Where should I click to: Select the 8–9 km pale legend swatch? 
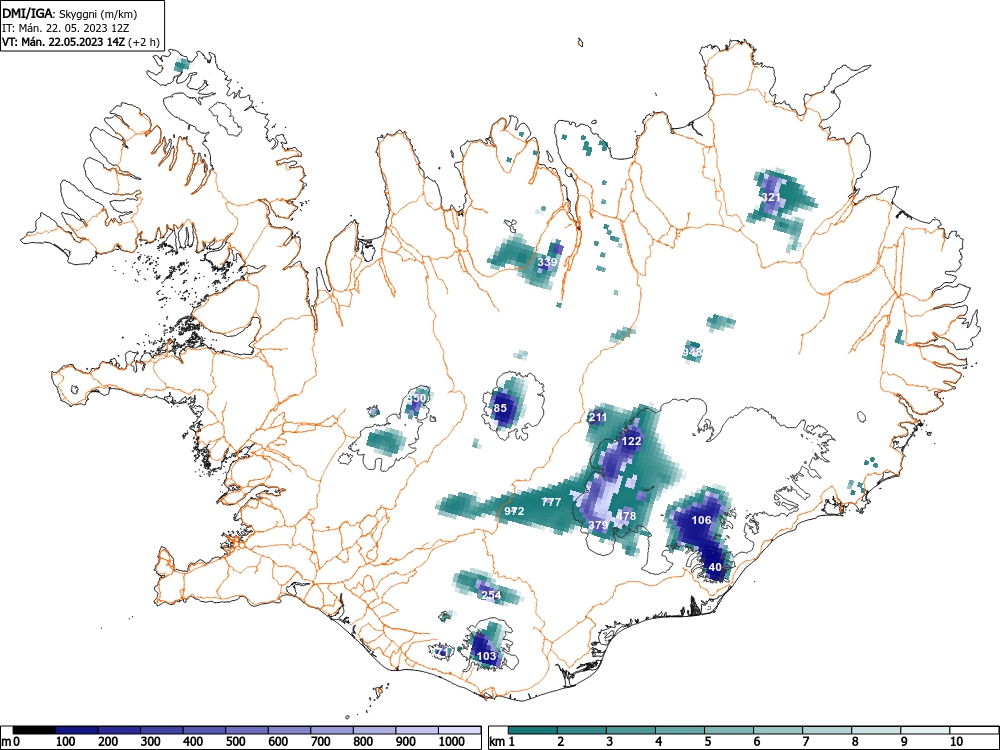point(876,730)
